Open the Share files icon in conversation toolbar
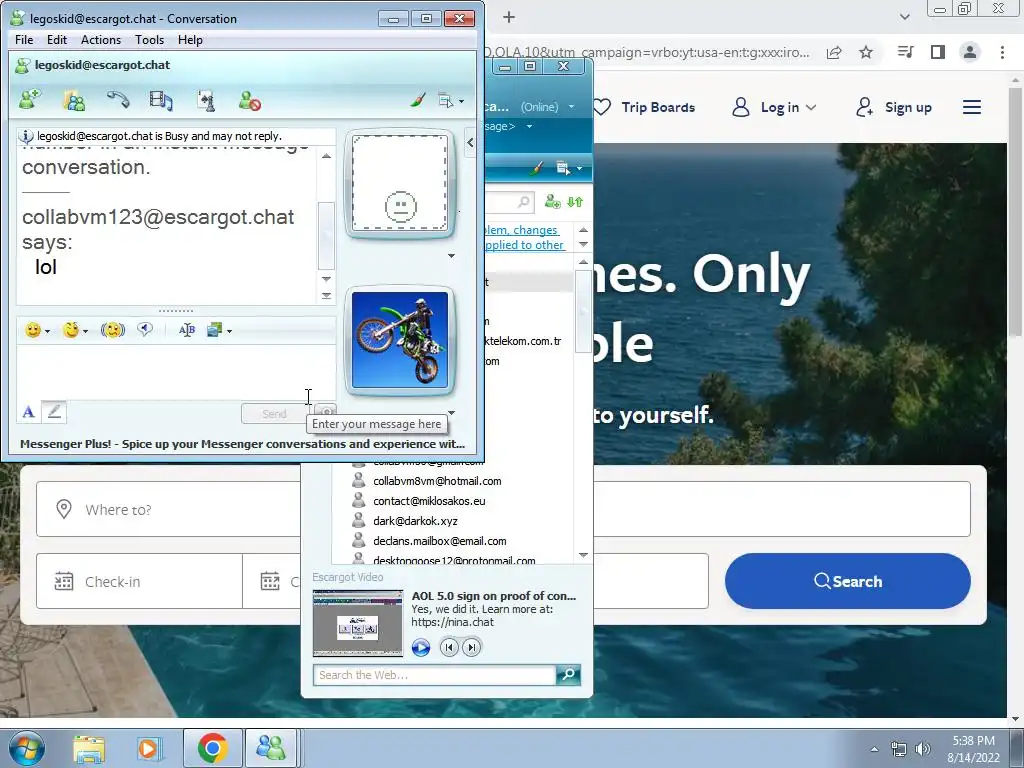 click(x=74, y=101)
